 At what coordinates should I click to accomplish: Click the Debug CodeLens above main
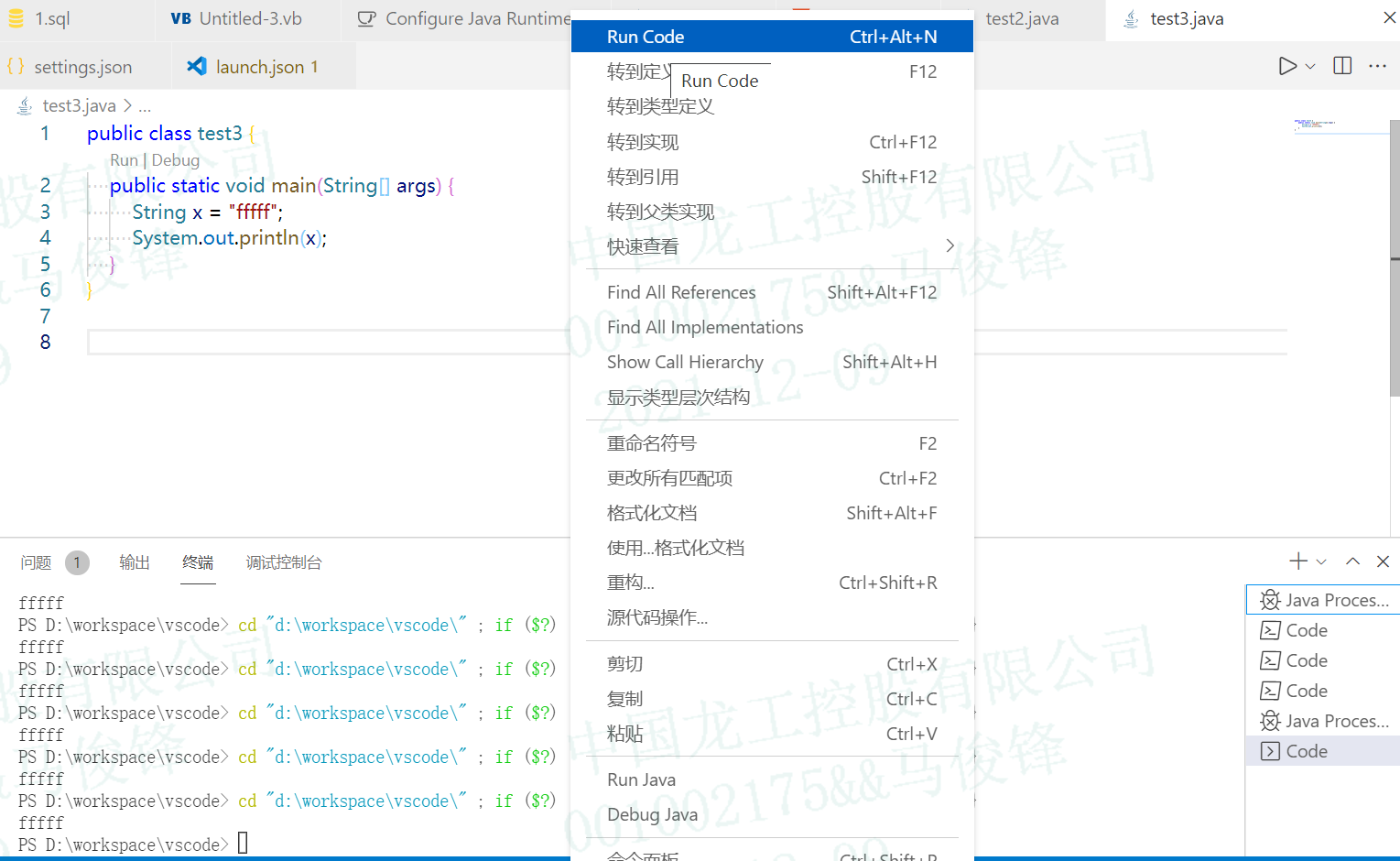[175, 160]
